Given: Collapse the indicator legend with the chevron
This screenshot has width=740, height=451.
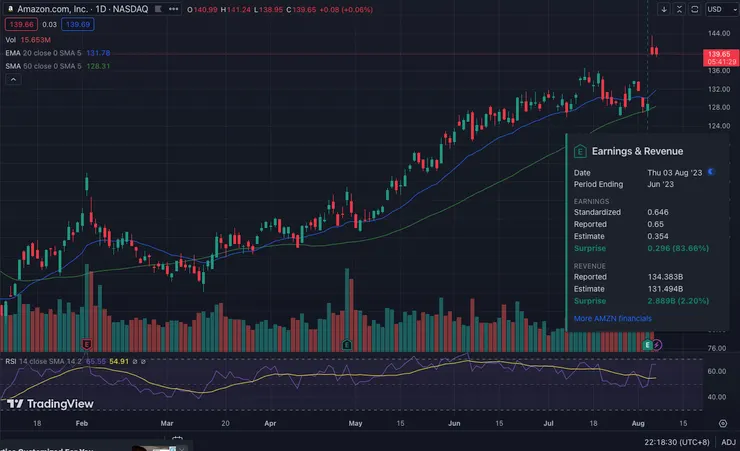Looking at the screenshot, I should pyautogui.click(x=13, y=79).
